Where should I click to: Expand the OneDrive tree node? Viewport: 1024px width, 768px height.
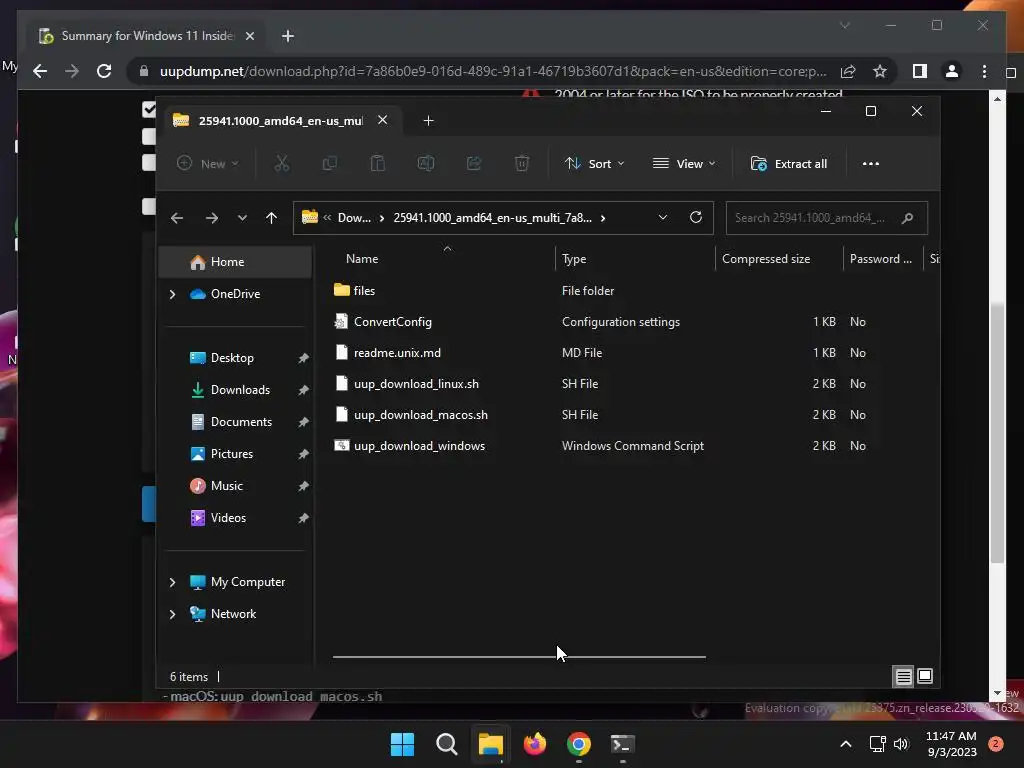[x=172, y=295]
